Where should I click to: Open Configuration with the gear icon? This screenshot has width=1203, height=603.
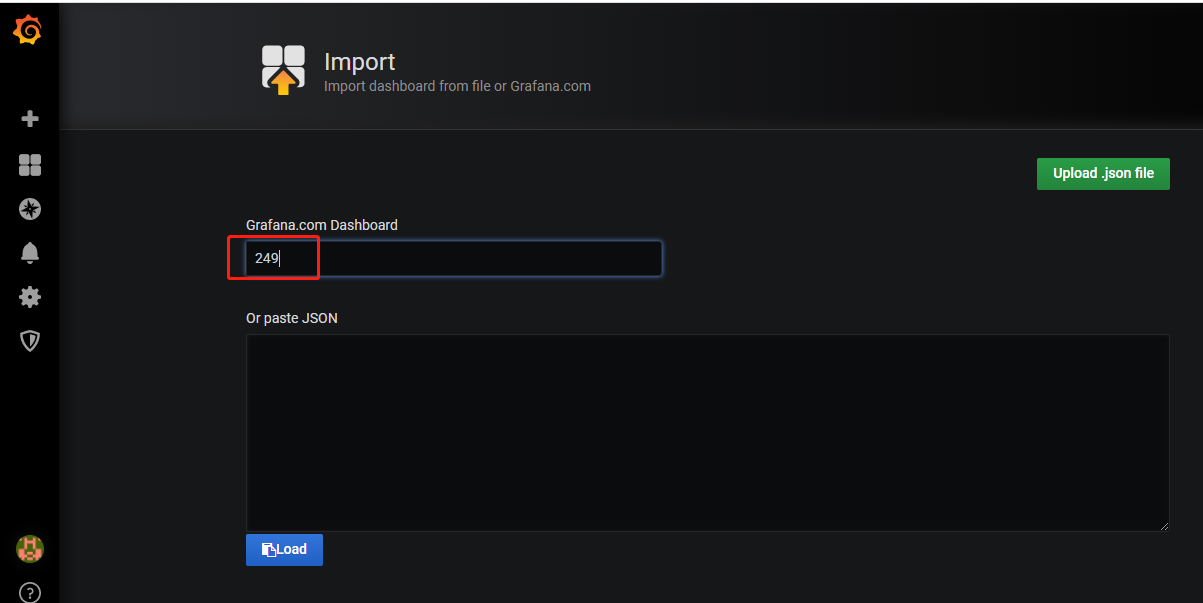(29, 297)
